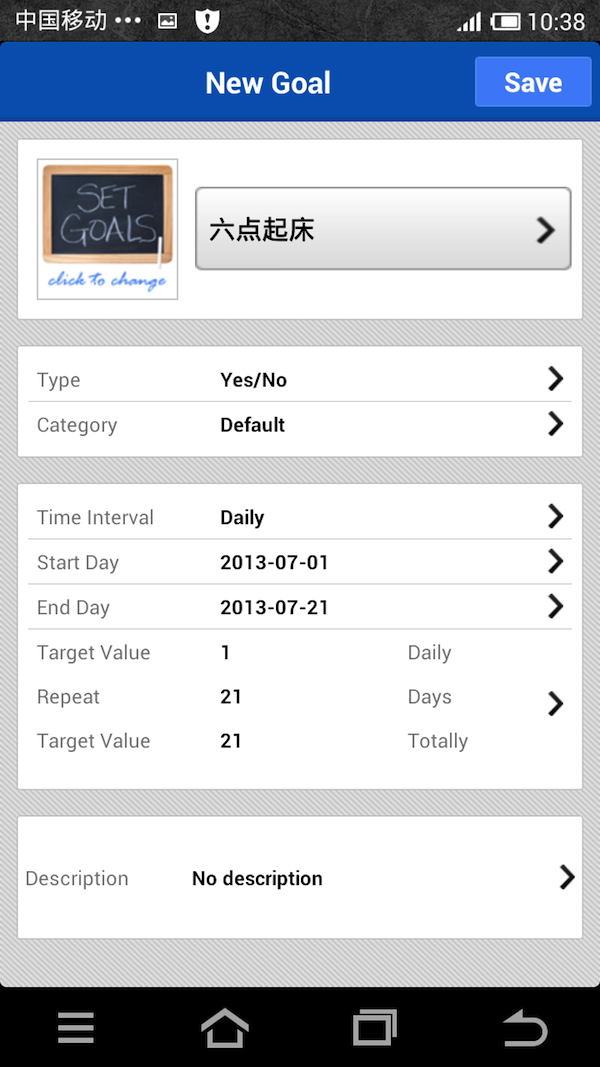
Task: Select the Default category value
Action: coord(252,425)
